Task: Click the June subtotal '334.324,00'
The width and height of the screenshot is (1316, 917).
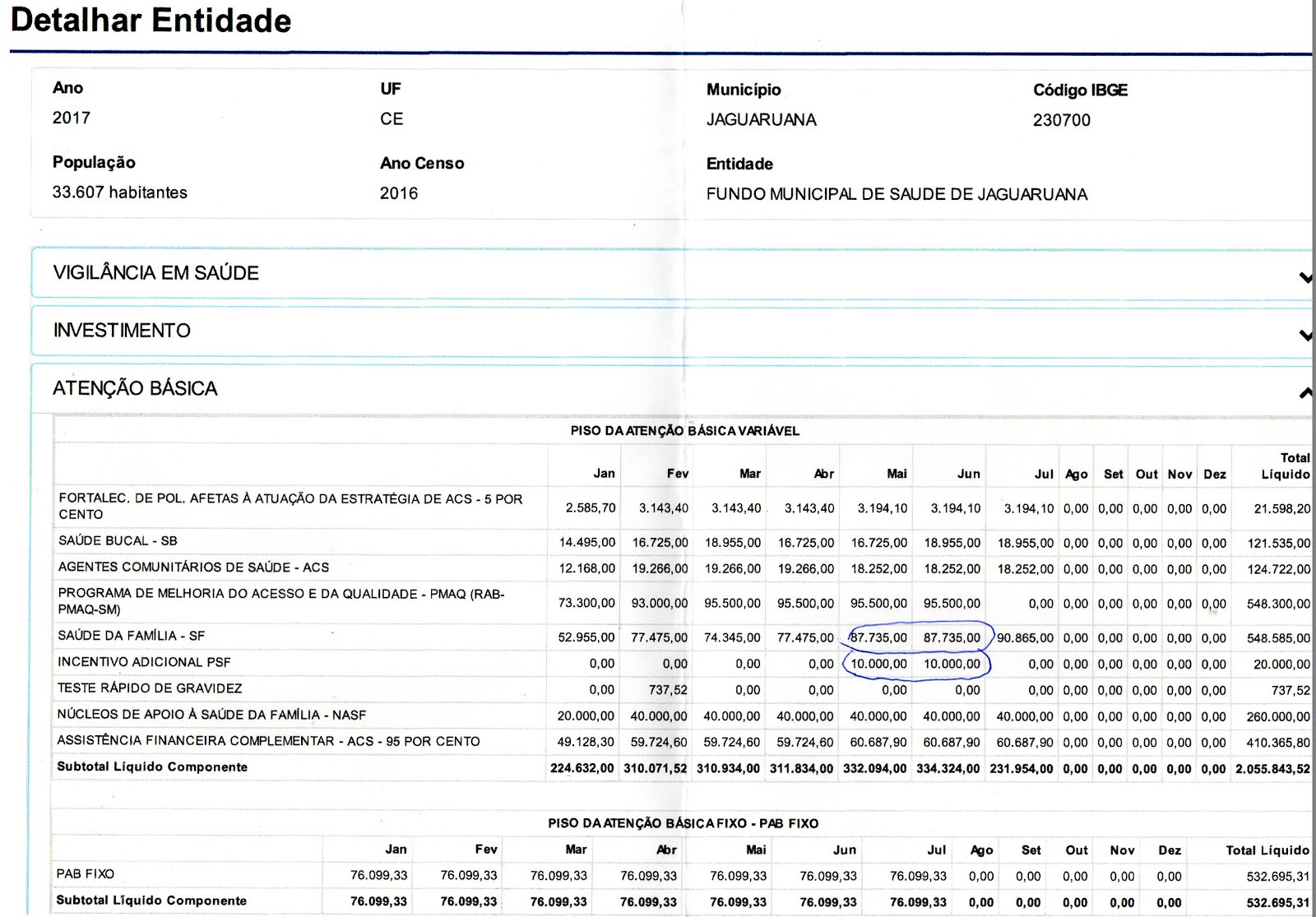Action: [948, 769]
